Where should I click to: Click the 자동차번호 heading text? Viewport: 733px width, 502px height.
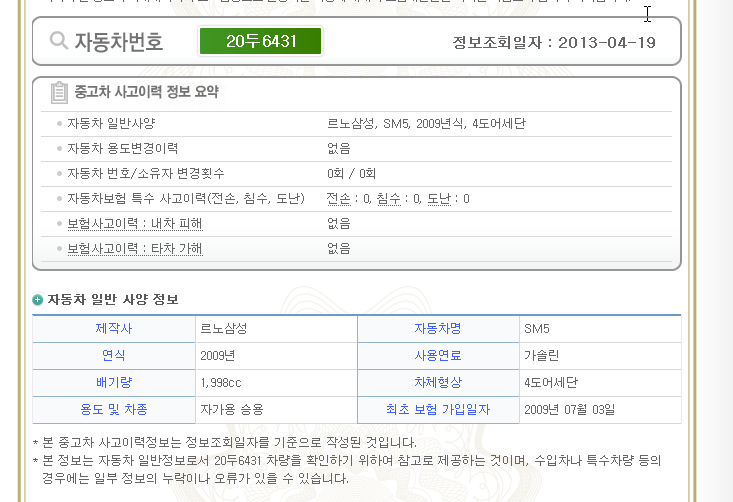(119, 42)
